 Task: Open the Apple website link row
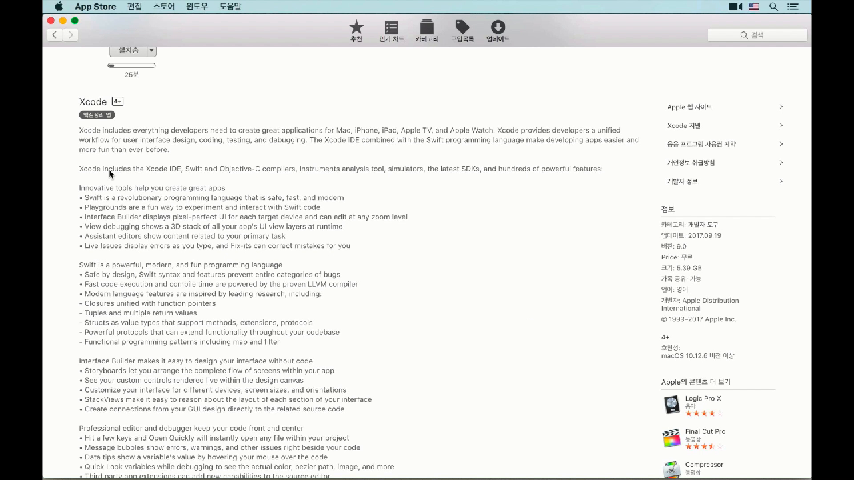pos(724,107)
